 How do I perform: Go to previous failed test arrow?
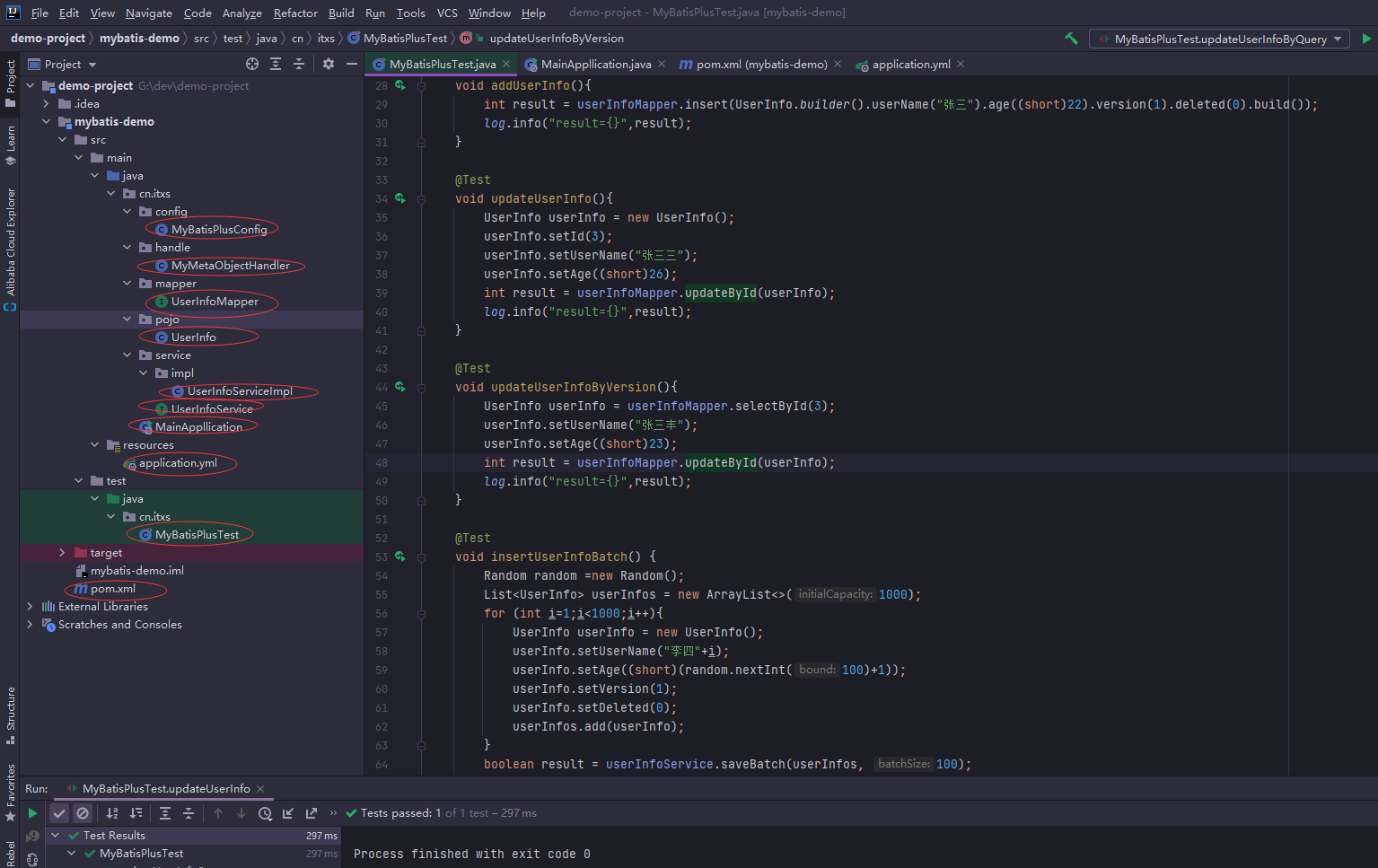(x=218, y=813)
